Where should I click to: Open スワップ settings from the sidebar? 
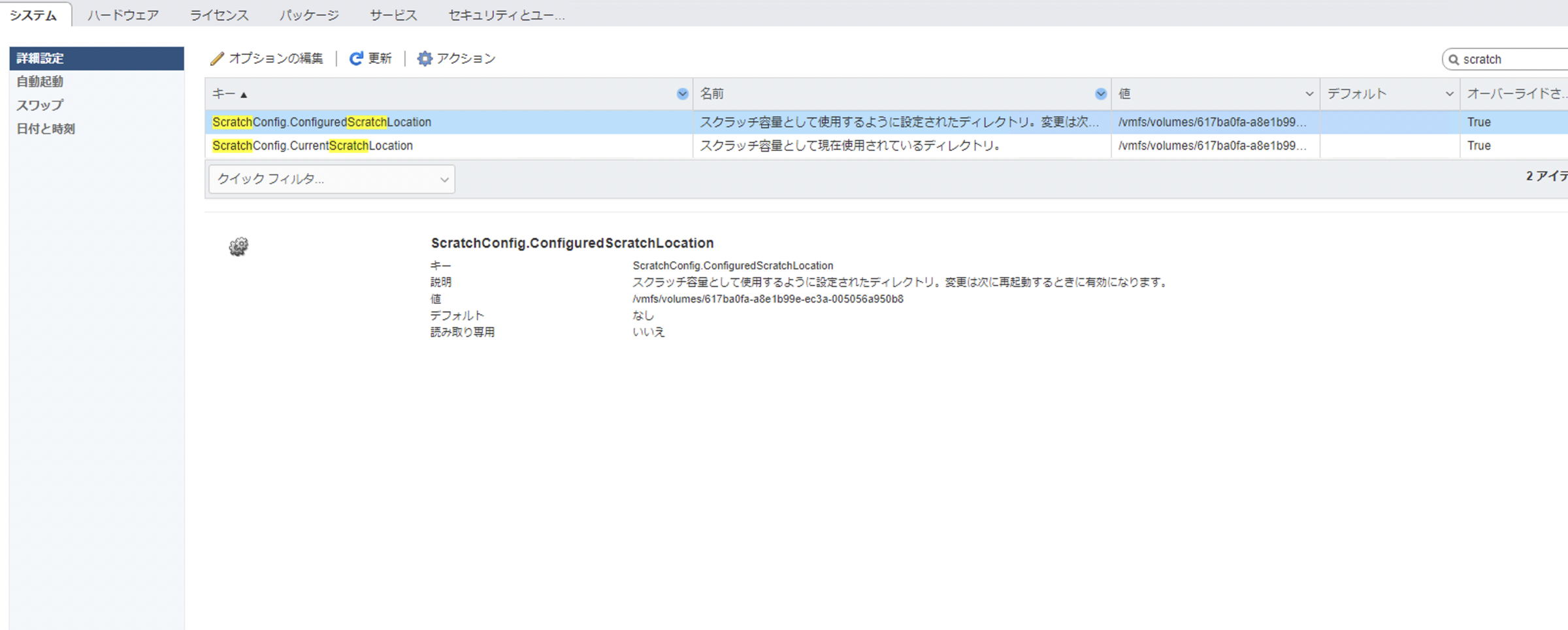(39, 105)
